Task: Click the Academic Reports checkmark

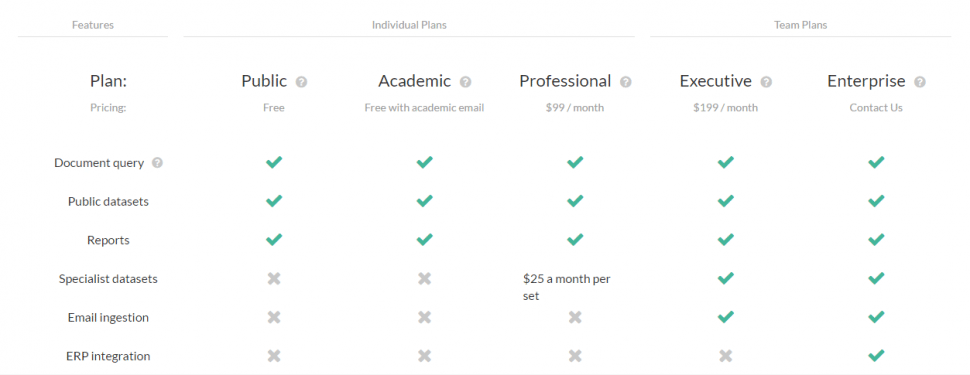Action: click(x=424, y=239)
